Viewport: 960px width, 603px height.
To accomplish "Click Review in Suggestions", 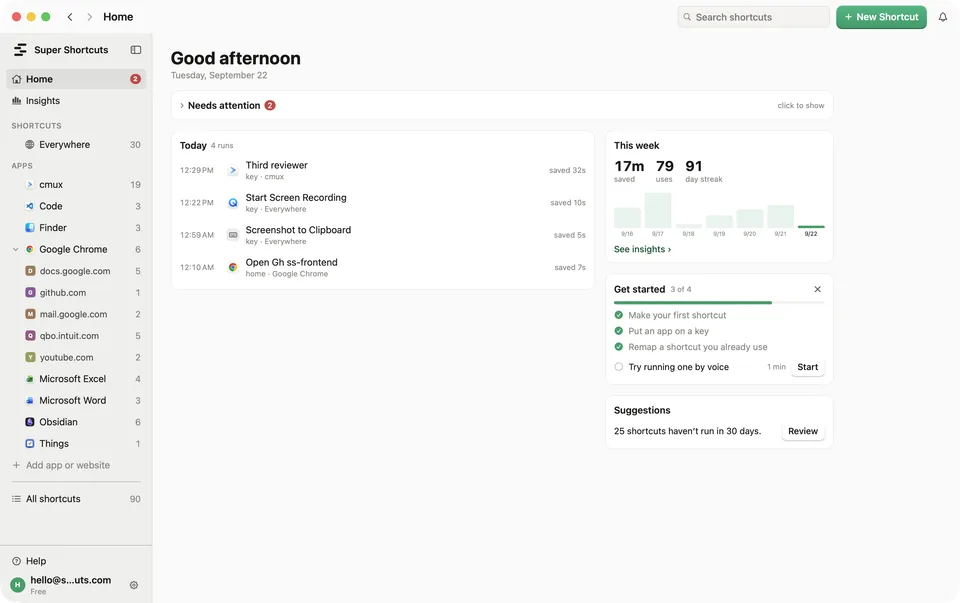I will pyautogui.click(x=803, y=431).
